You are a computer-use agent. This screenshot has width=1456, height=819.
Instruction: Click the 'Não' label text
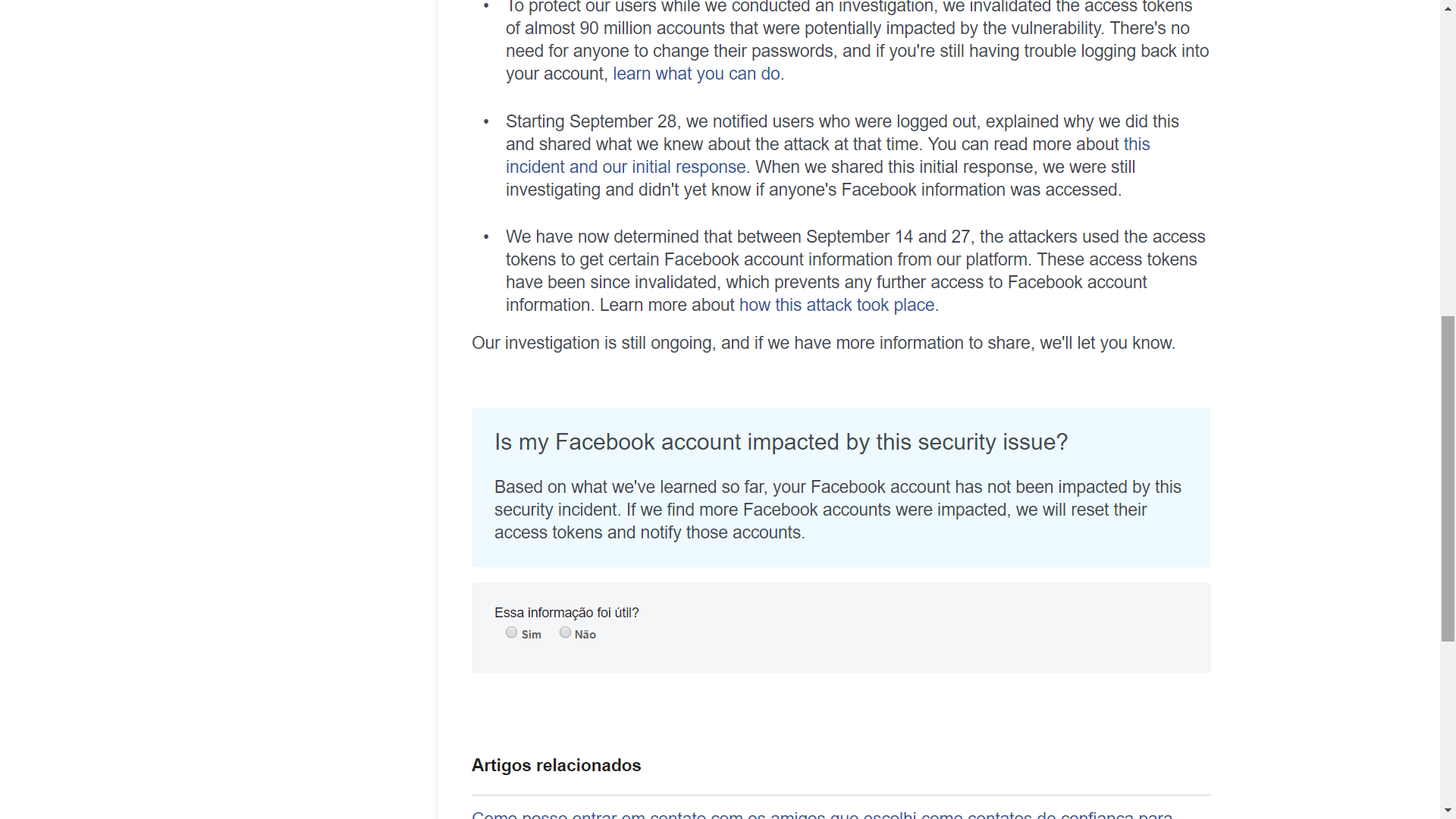click(585, 635)
